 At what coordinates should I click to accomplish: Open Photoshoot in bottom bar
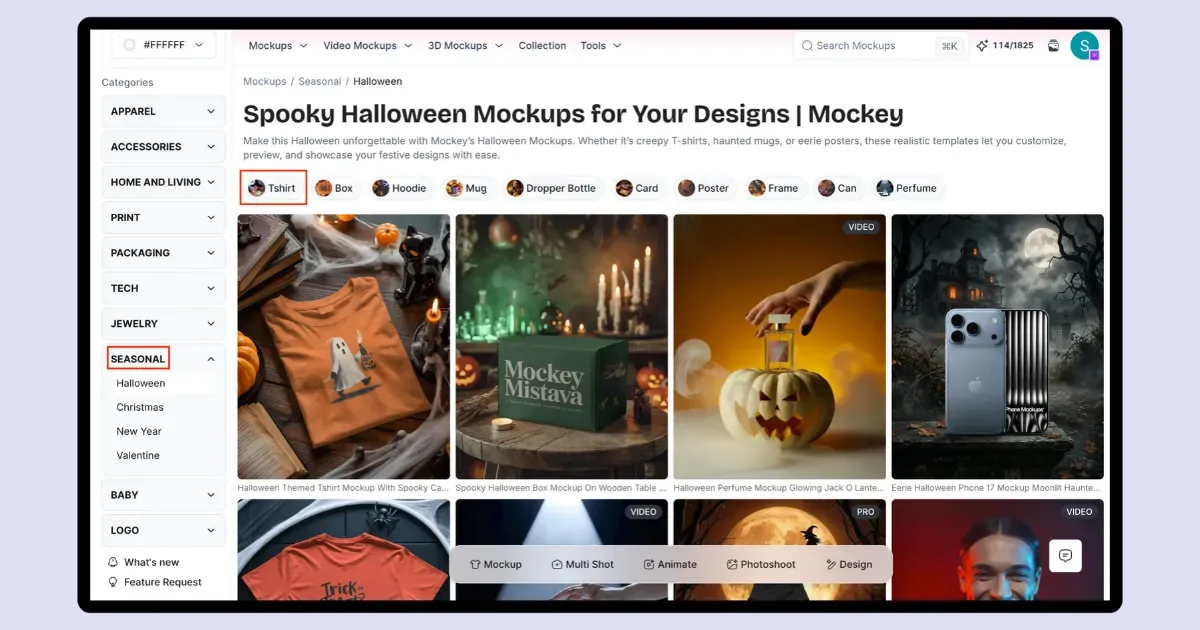click(x=761, y=564)
